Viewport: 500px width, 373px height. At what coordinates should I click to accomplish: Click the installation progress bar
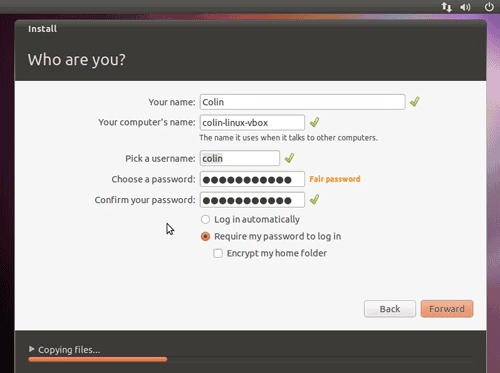(250, 359)
